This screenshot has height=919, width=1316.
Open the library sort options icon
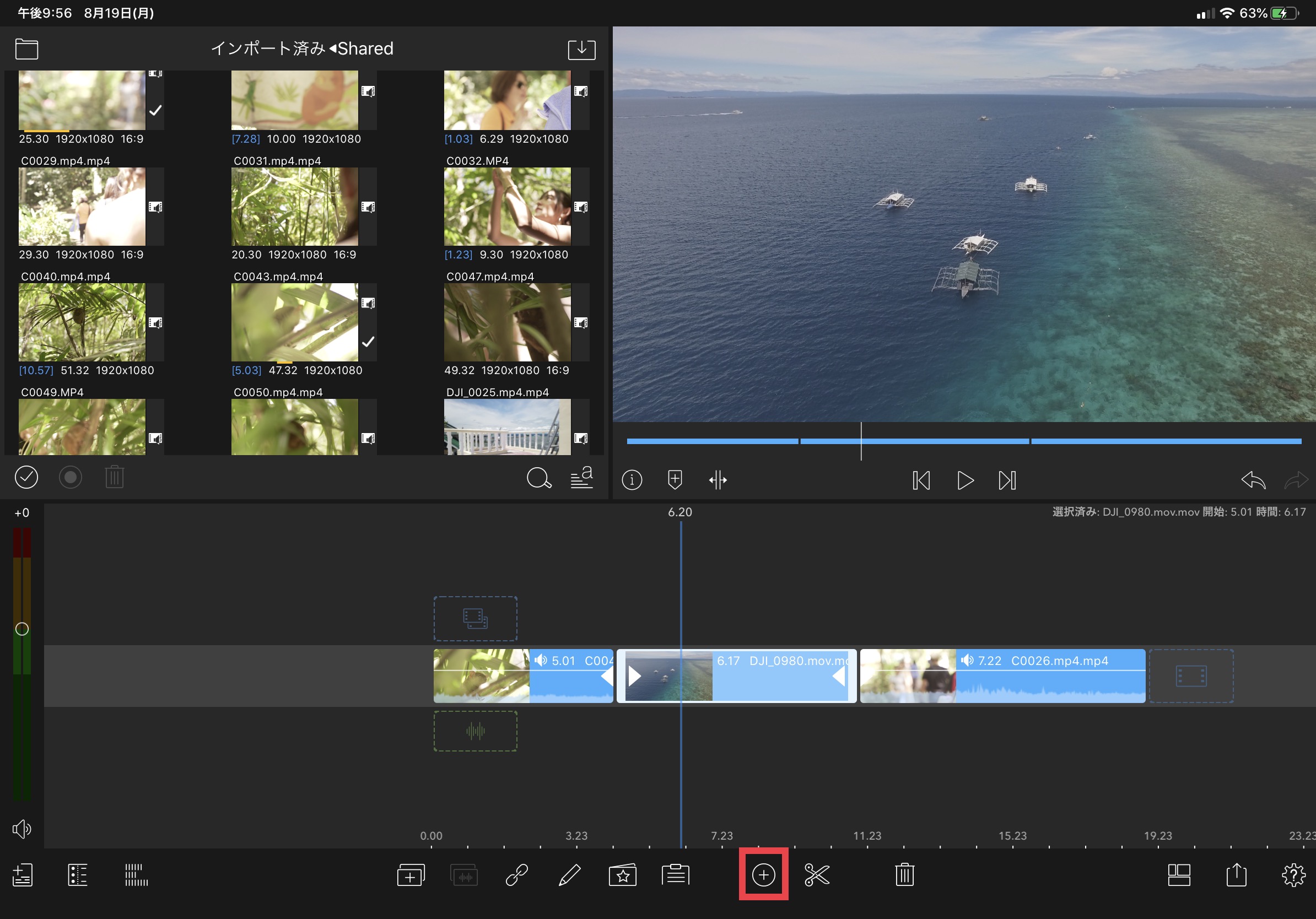click(581, 477)
